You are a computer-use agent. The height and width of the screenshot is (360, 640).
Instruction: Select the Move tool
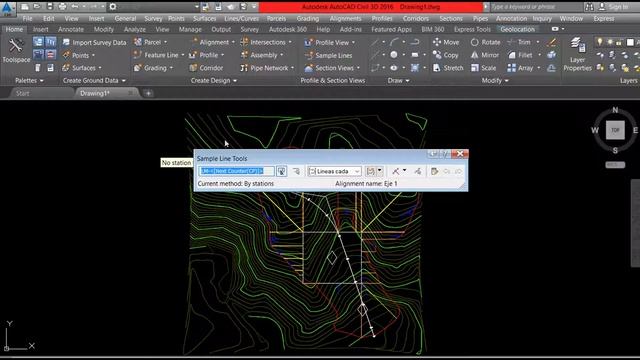(446, 42)
